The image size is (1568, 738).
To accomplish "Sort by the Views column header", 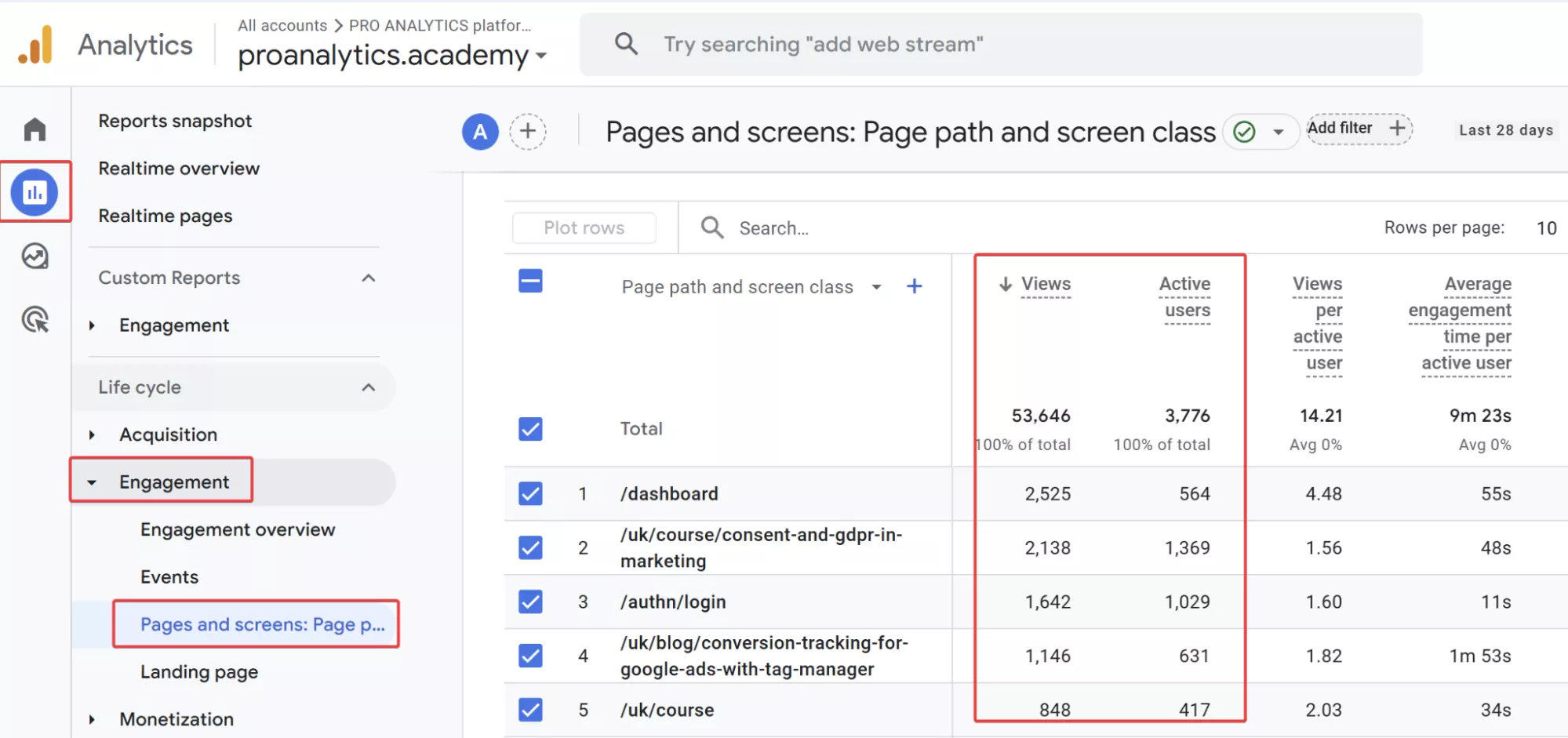I will coord(1046,284).
